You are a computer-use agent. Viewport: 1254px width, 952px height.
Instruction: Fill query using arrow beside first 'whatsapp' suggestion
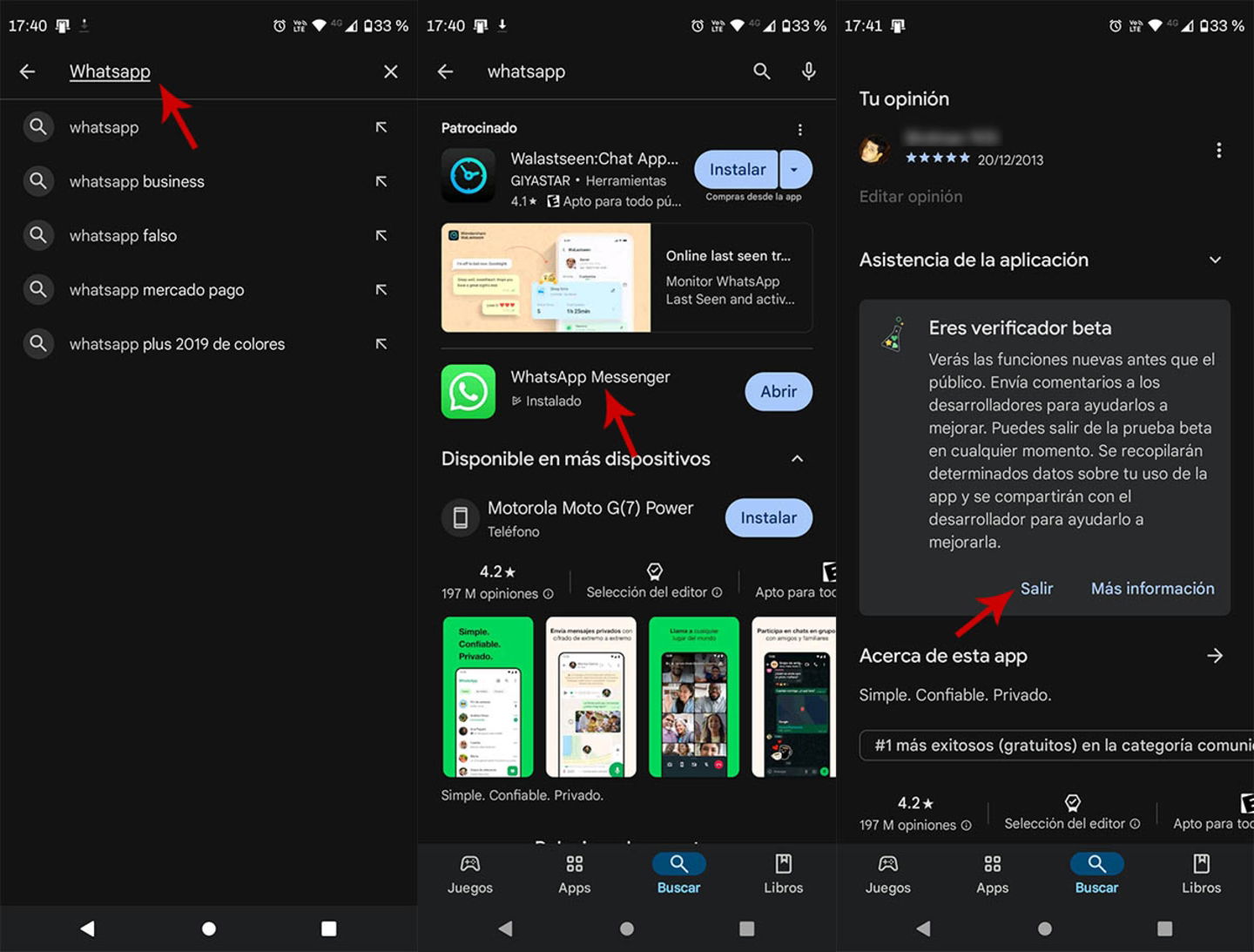tap(381, 127)
